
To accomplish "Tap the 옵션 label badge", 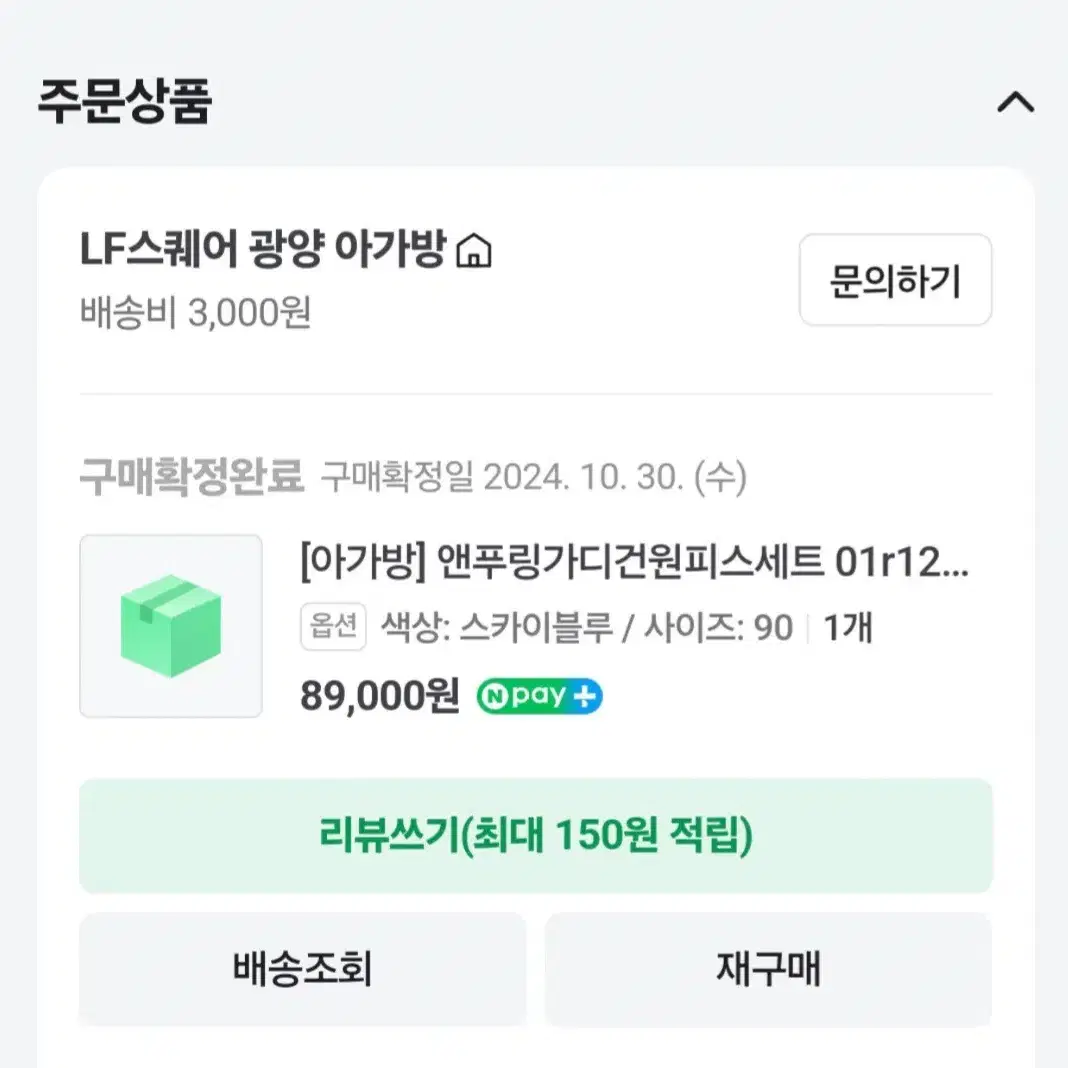I will click(x=333, y=626).
